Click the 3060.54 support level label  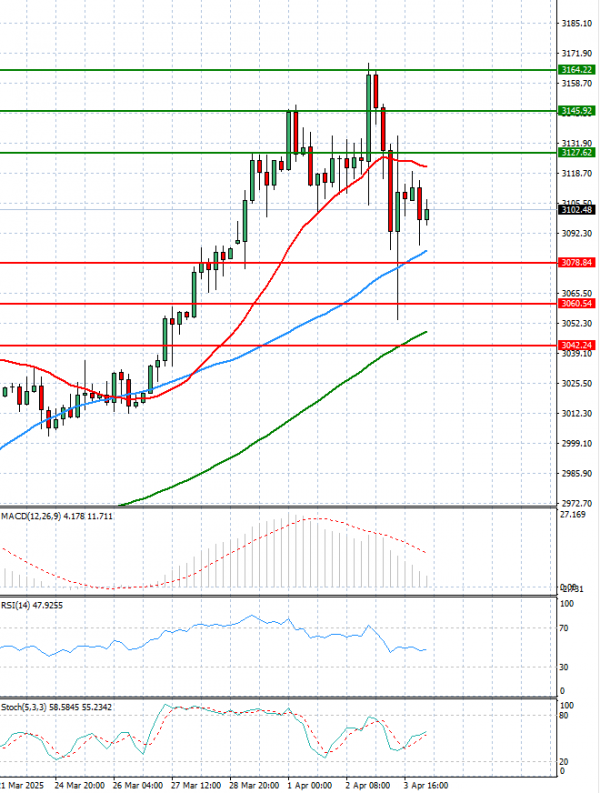coord(578,303)
